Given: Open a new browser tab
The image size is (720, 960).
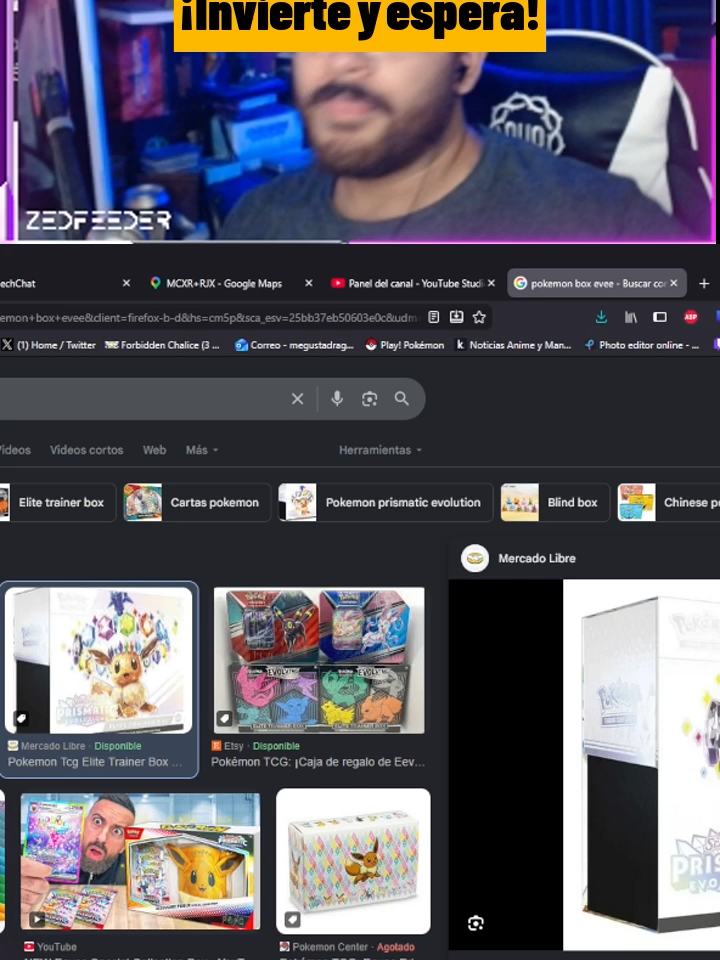Looking at the screenshot, I should tap(704, 283).
